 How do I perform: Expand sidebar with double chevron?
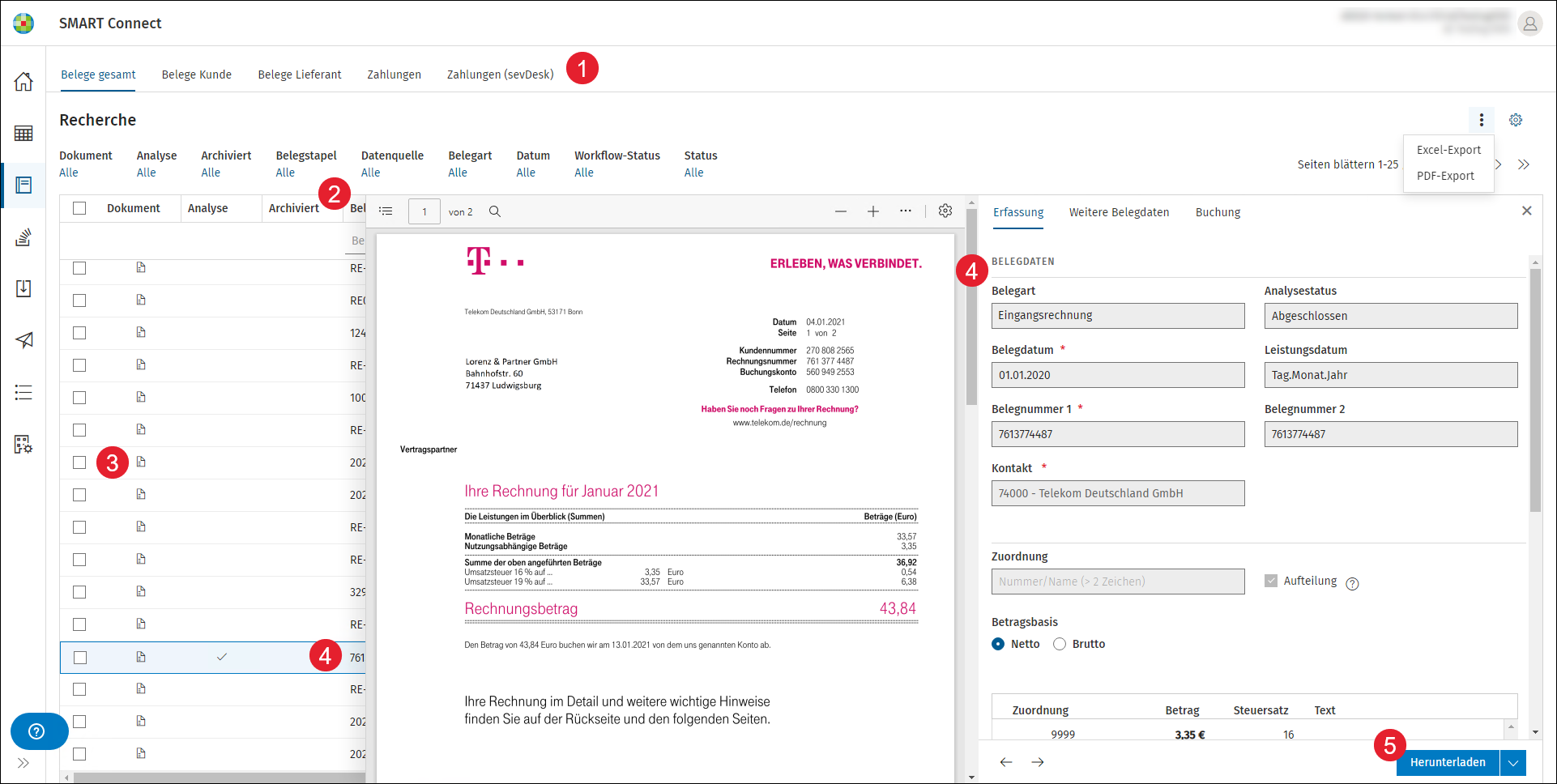pos(23,763)
